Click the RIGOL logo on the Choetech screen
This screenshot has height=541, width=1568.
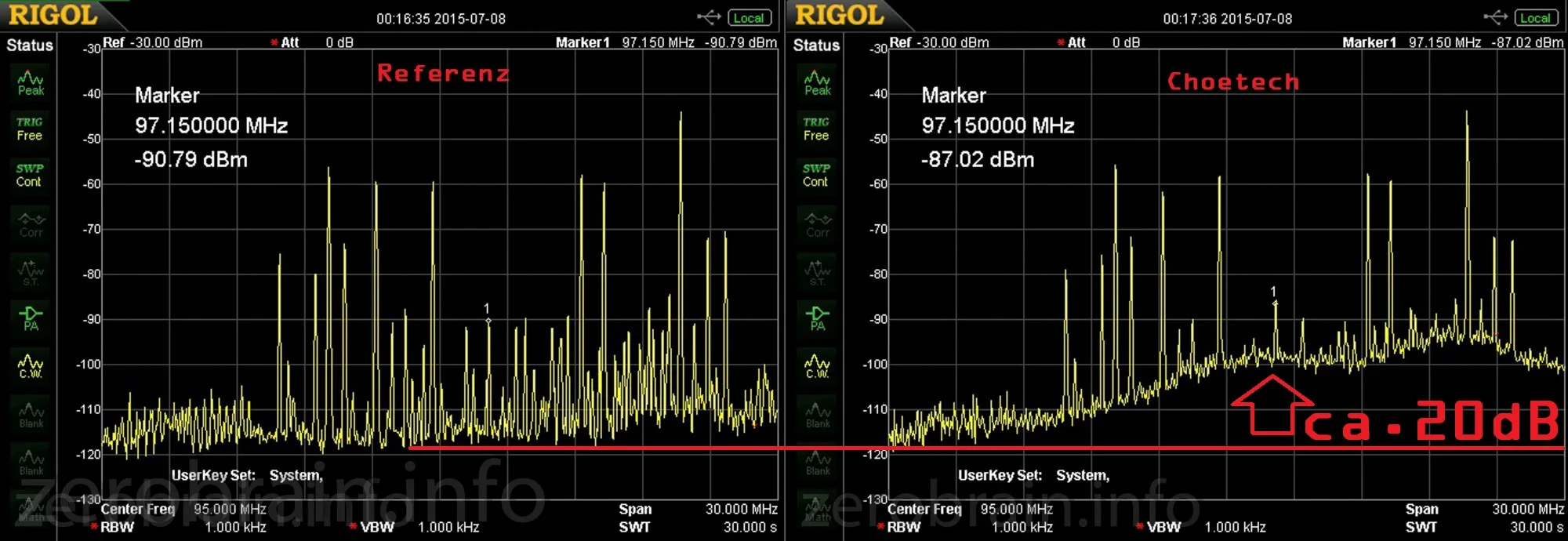(x=840, y=15)
